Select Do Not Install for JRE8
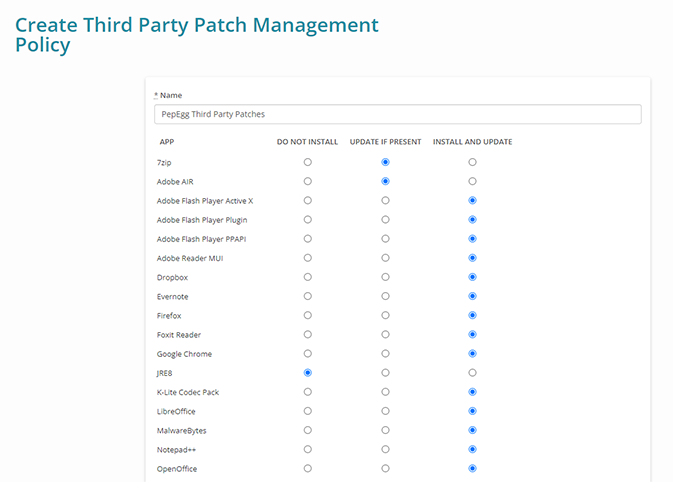 (x=308, y=373)
